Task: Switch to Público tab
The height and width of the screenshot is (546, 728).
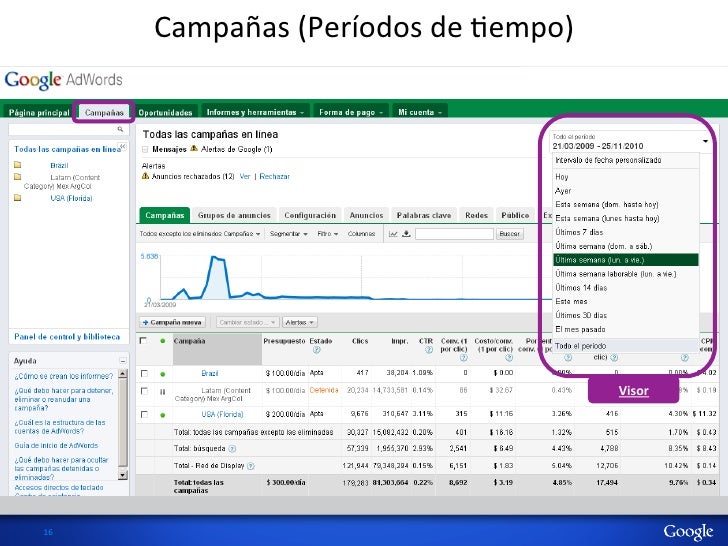Action: (x=515, y=215)
